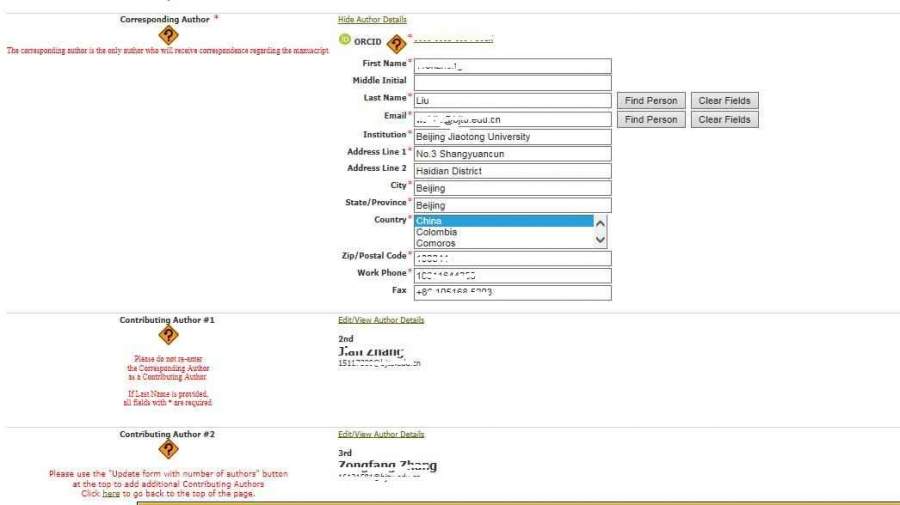Click the '2nd' author order label
Viewport: 900px width, 505px height.
click(x=346, y=339)
